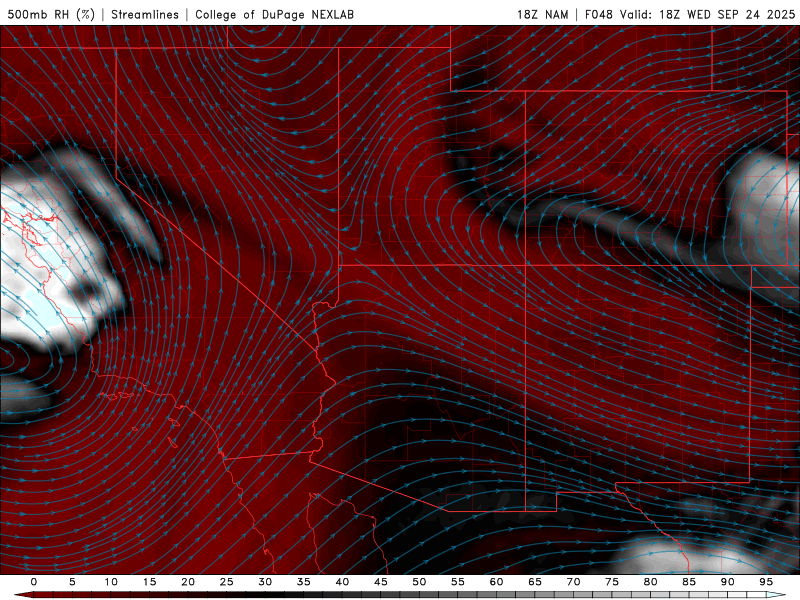Click colorbar label "10"

point(111,582)
